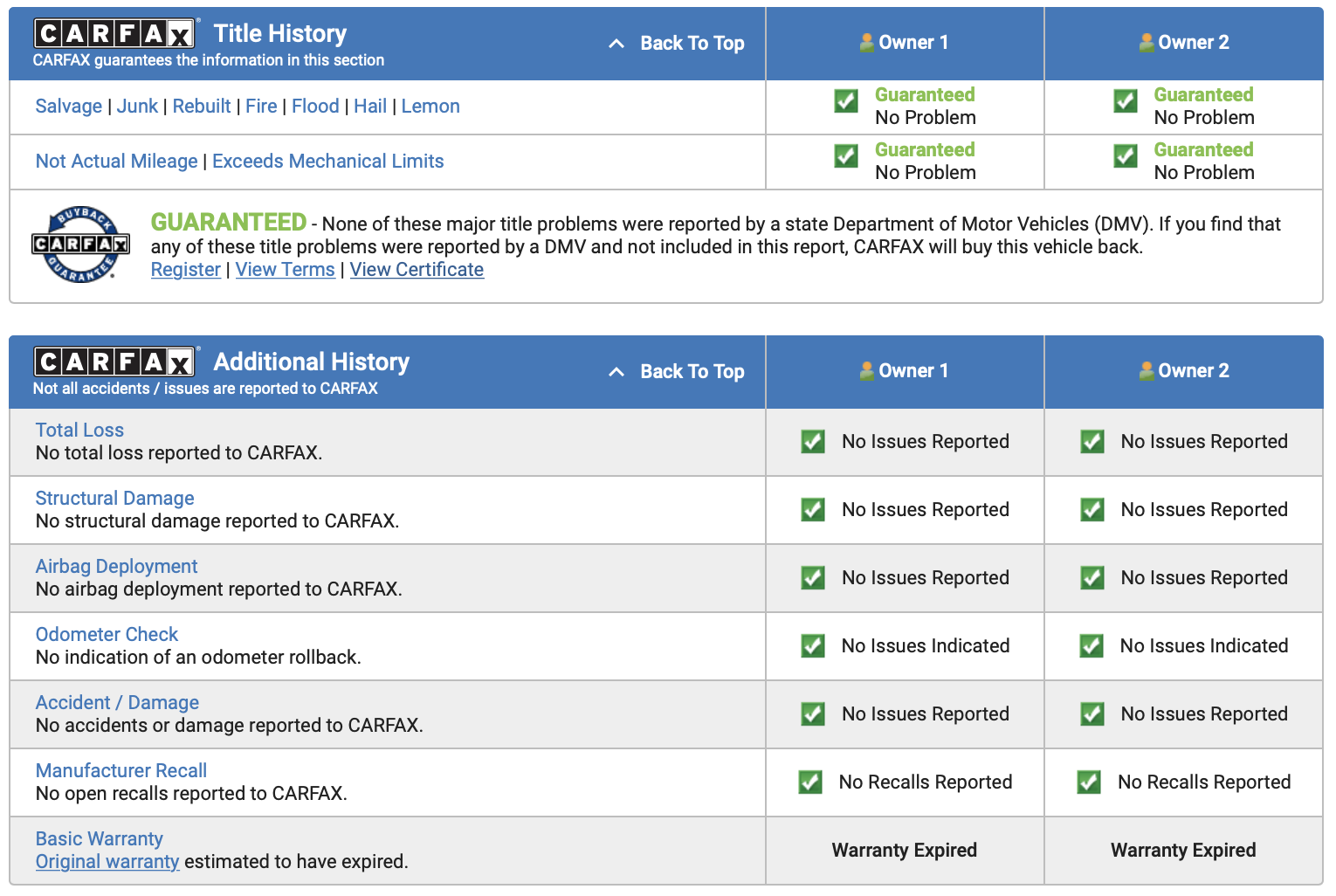This screenshot has width=1336, height=896.
Task: Click the View Certificate link
Action: pos(417,269)
